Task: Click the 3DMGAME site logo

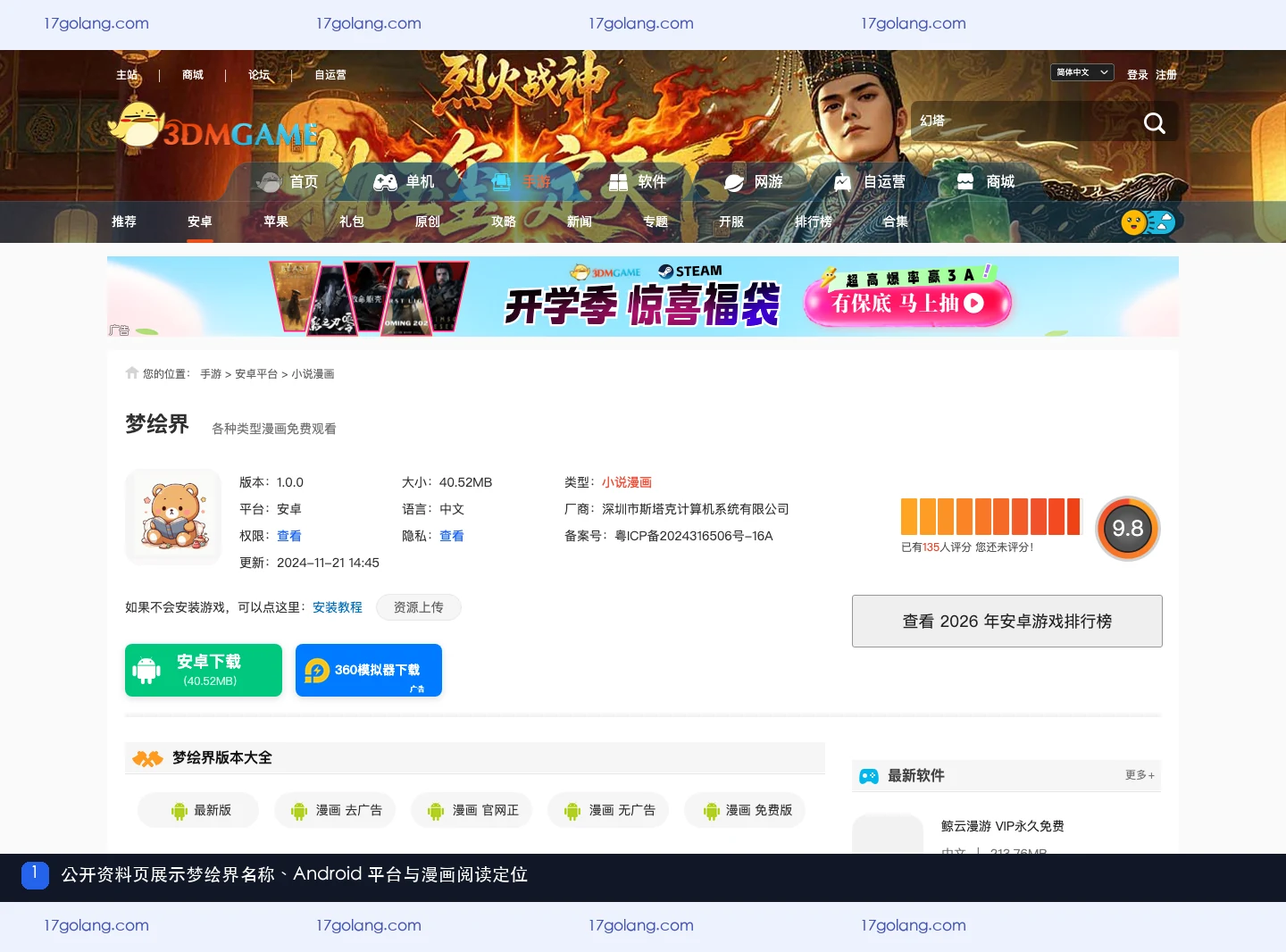Action: coord(213,126)
